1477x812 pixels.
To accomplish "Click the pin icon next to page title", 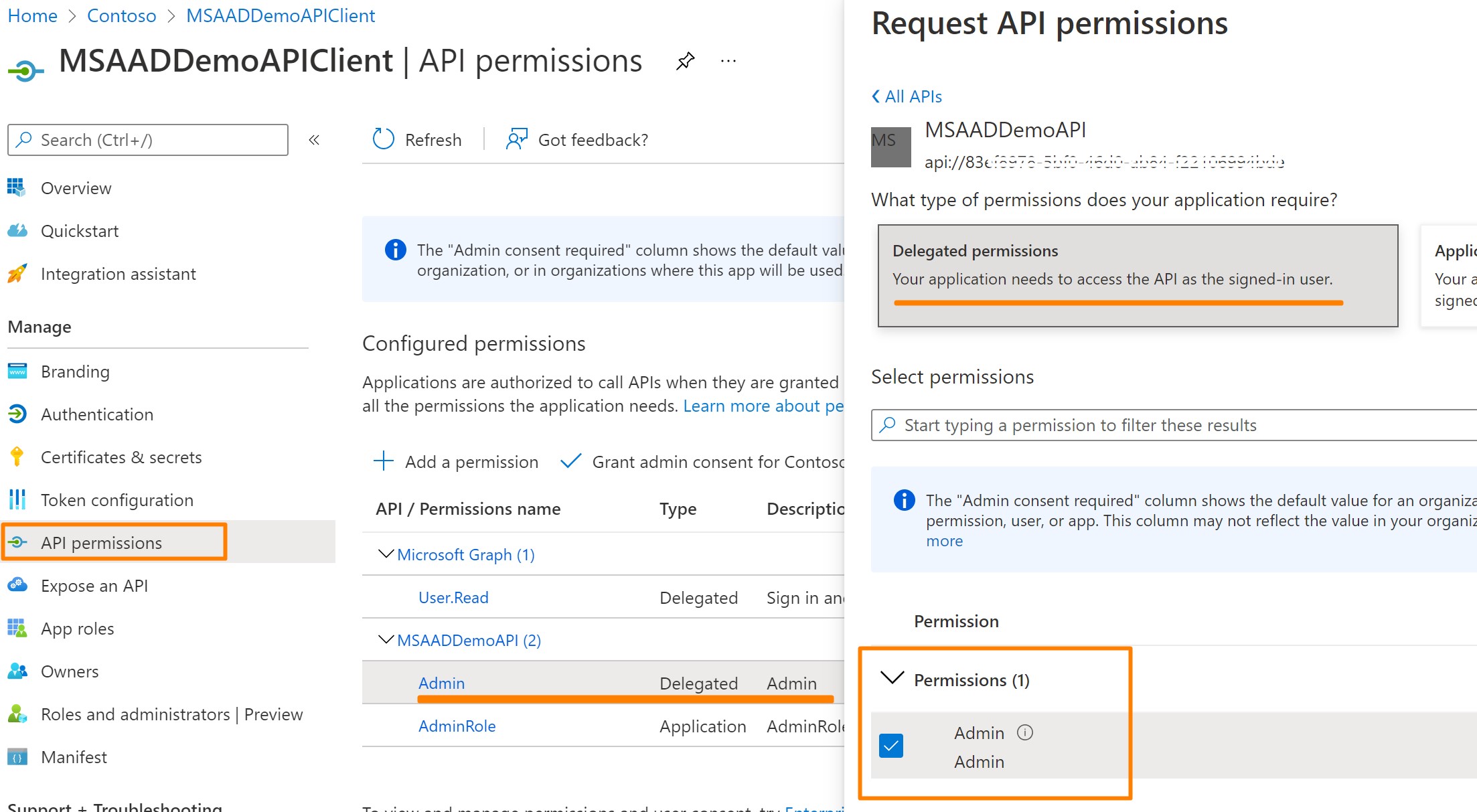I will (685, 62).
